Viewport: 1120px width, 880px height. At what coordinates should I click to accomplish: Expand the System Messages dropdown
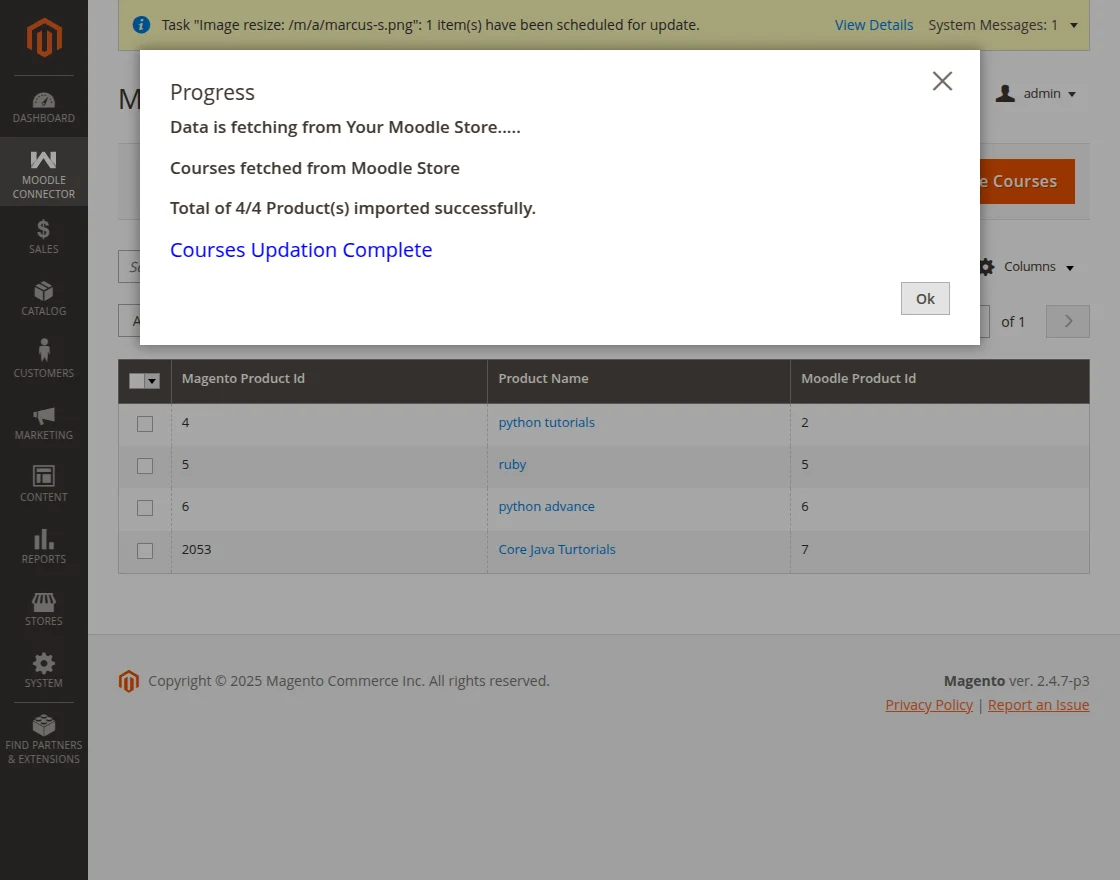1003,25
